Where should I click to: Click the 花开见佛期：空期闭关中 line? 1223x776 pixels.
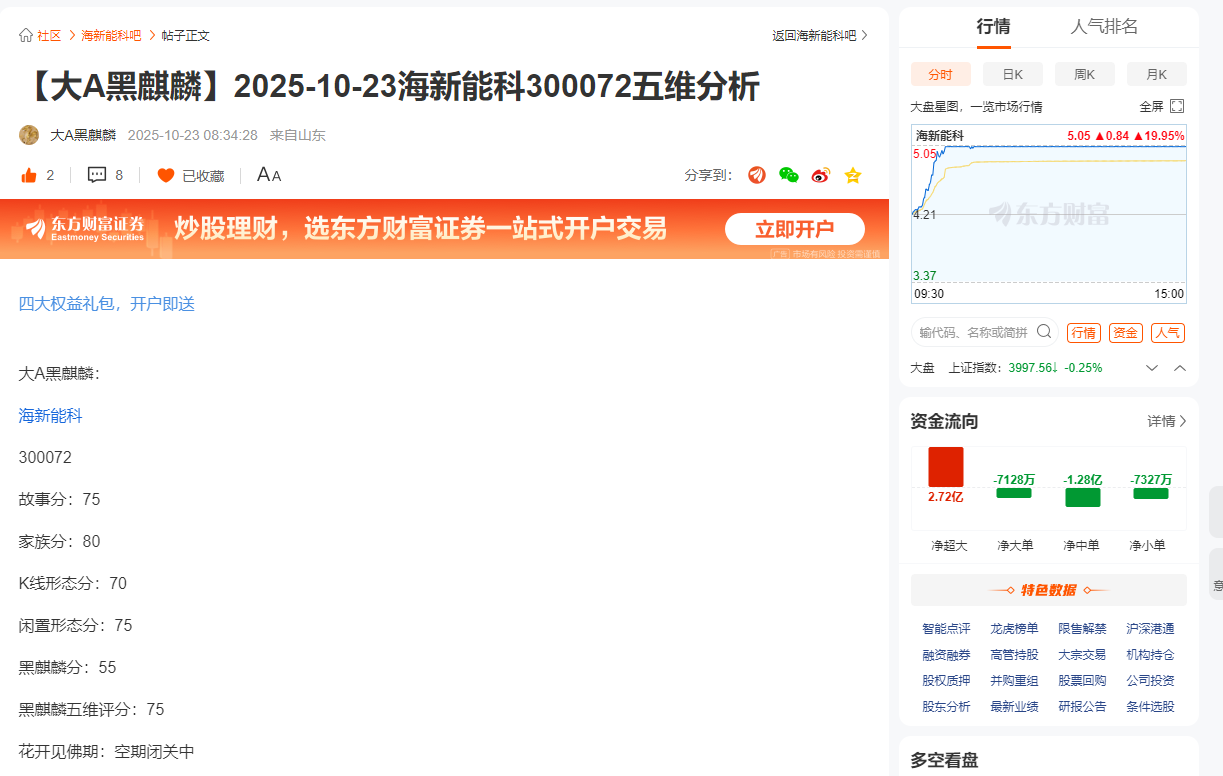[107, 751]
